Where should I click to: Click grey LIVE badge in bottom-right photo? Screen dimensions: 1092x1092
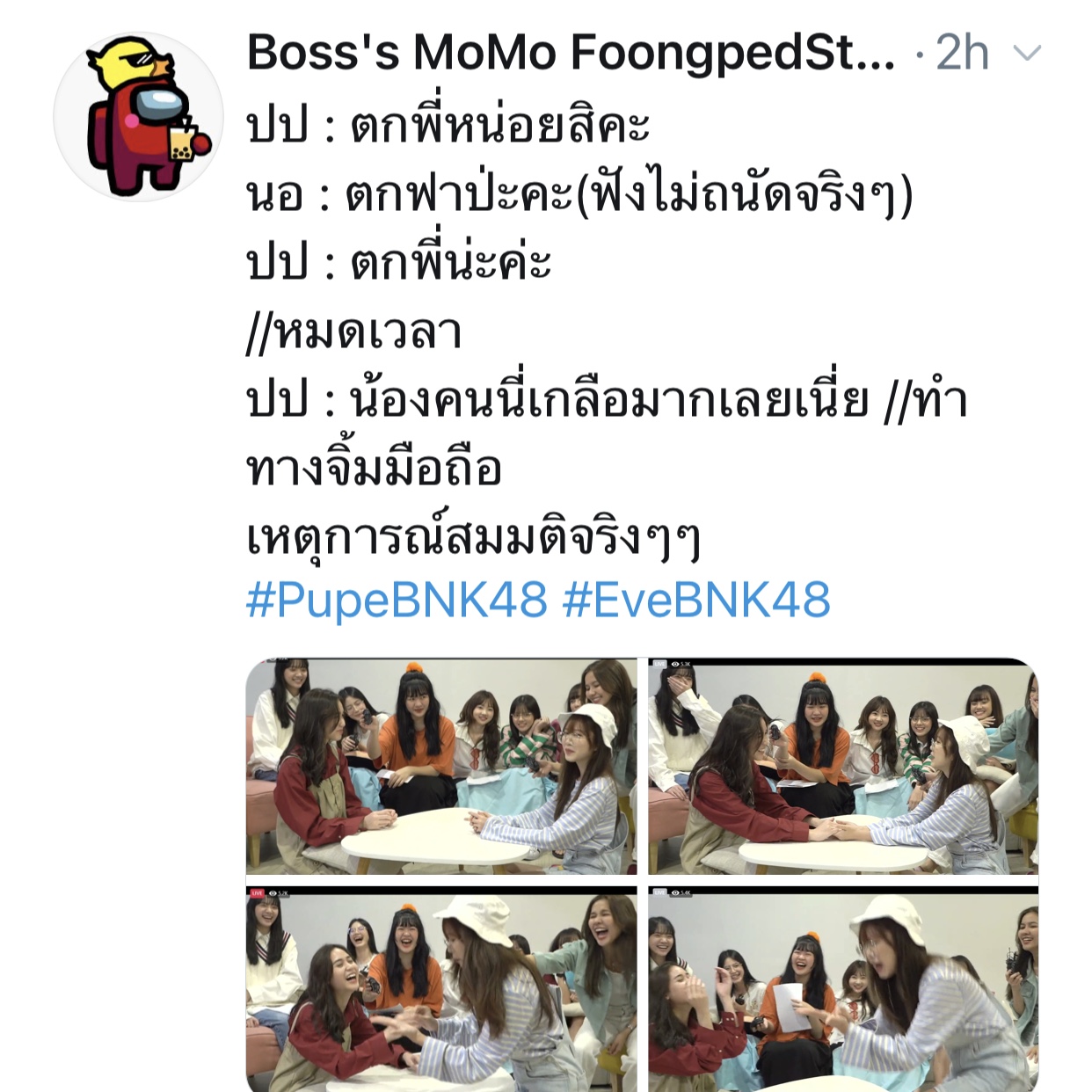659,892
